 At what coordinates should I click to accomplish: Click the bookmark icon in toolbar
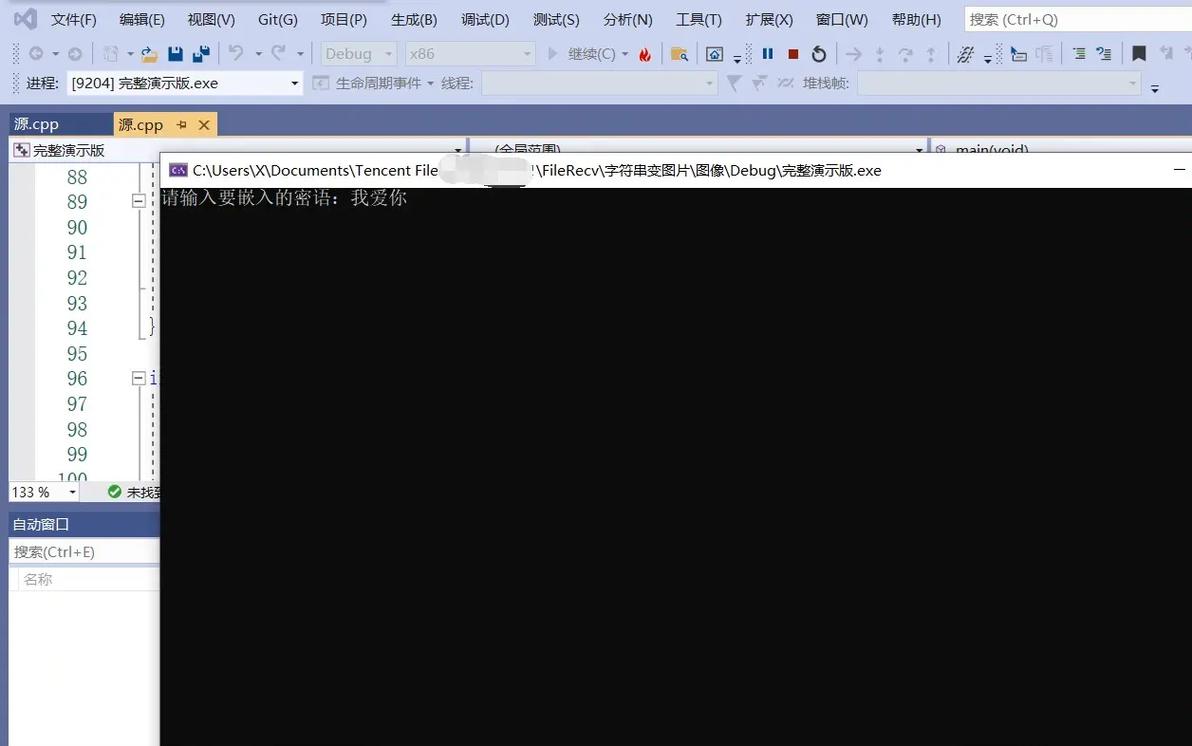(1139, 53)
